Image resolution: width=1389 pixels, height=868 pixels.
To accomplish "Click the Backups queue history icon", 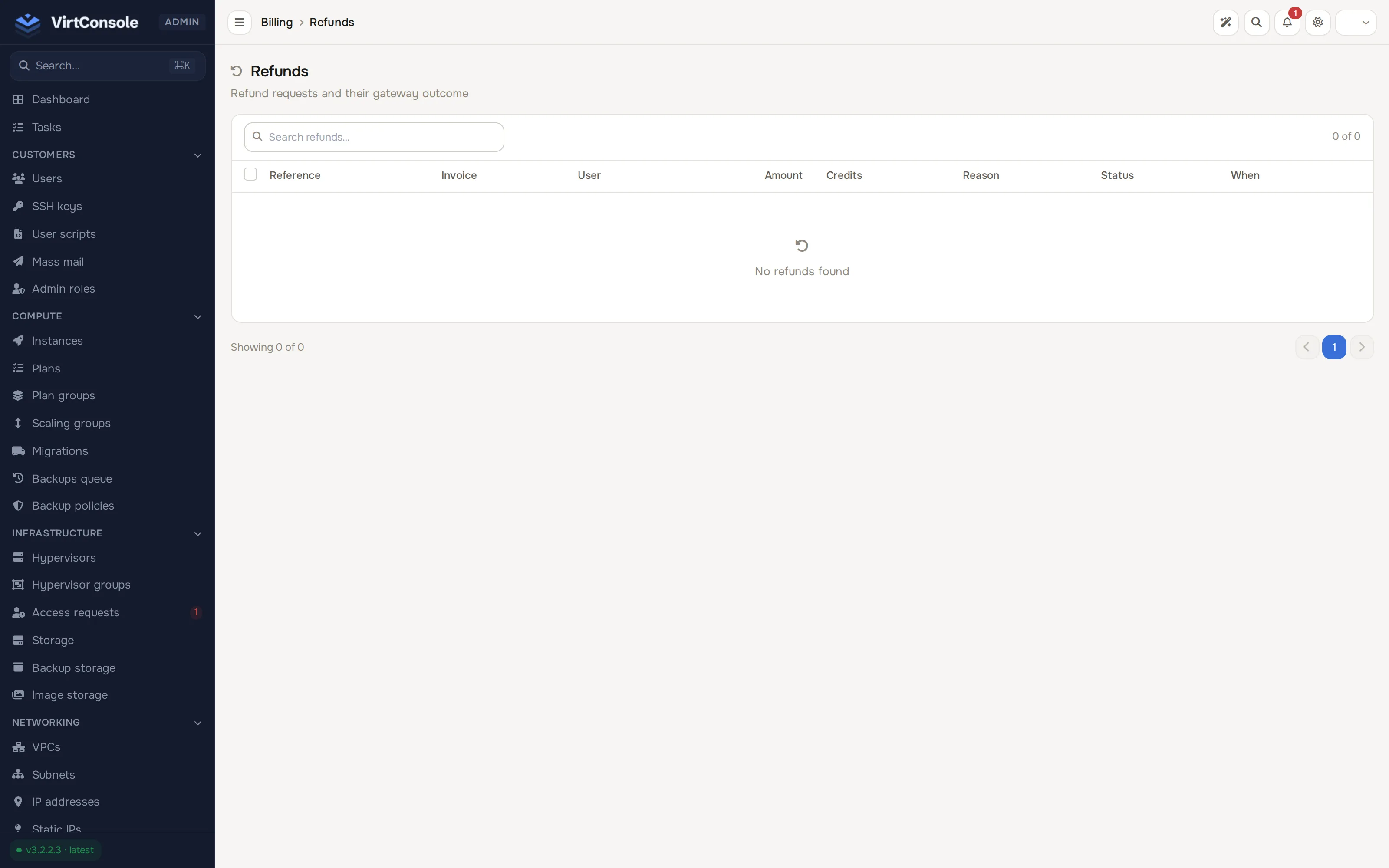I will click(18, 478).
